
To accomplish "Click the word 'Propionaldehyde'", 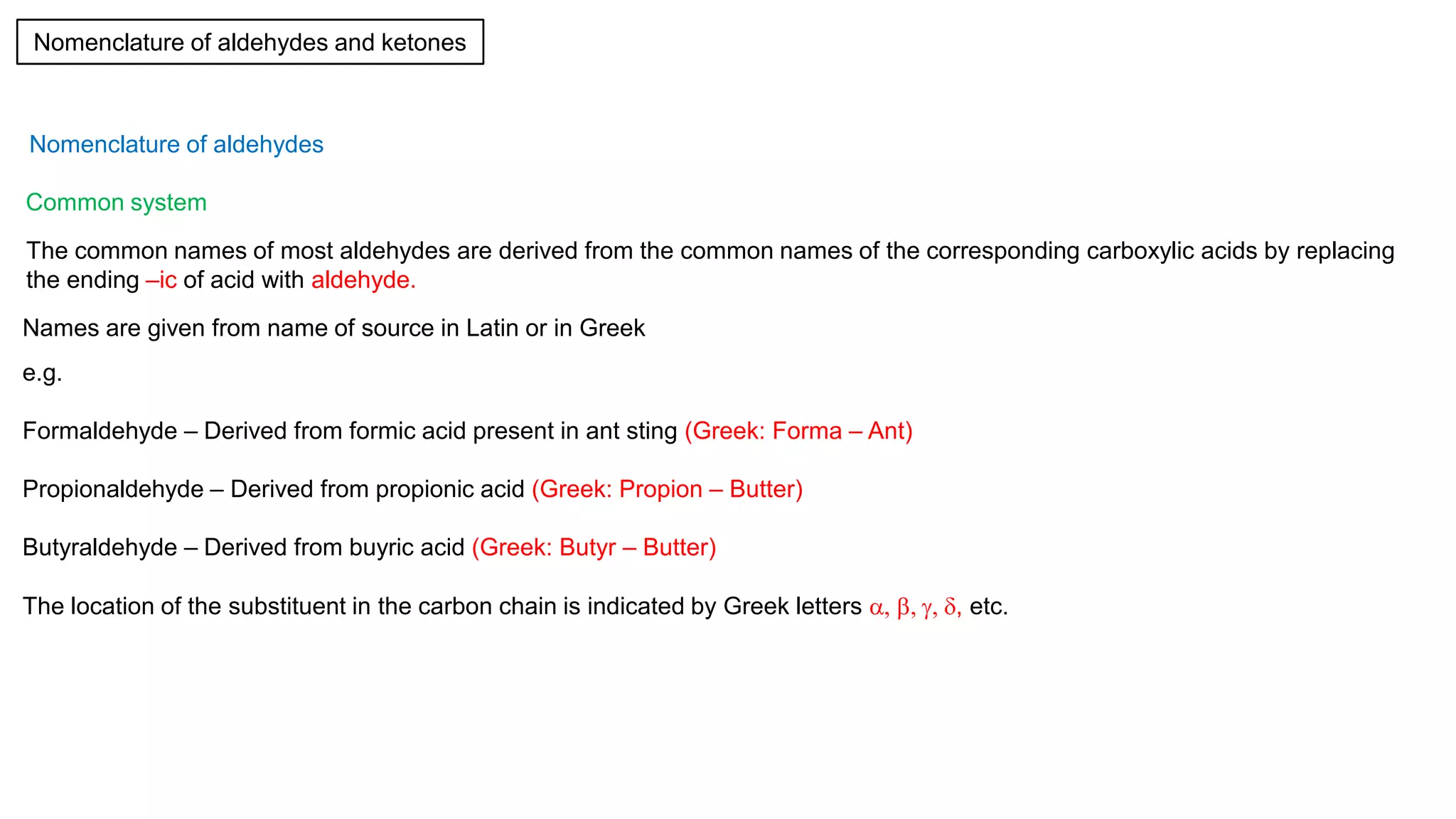I will pyautogui.click(x=113, y=489).
